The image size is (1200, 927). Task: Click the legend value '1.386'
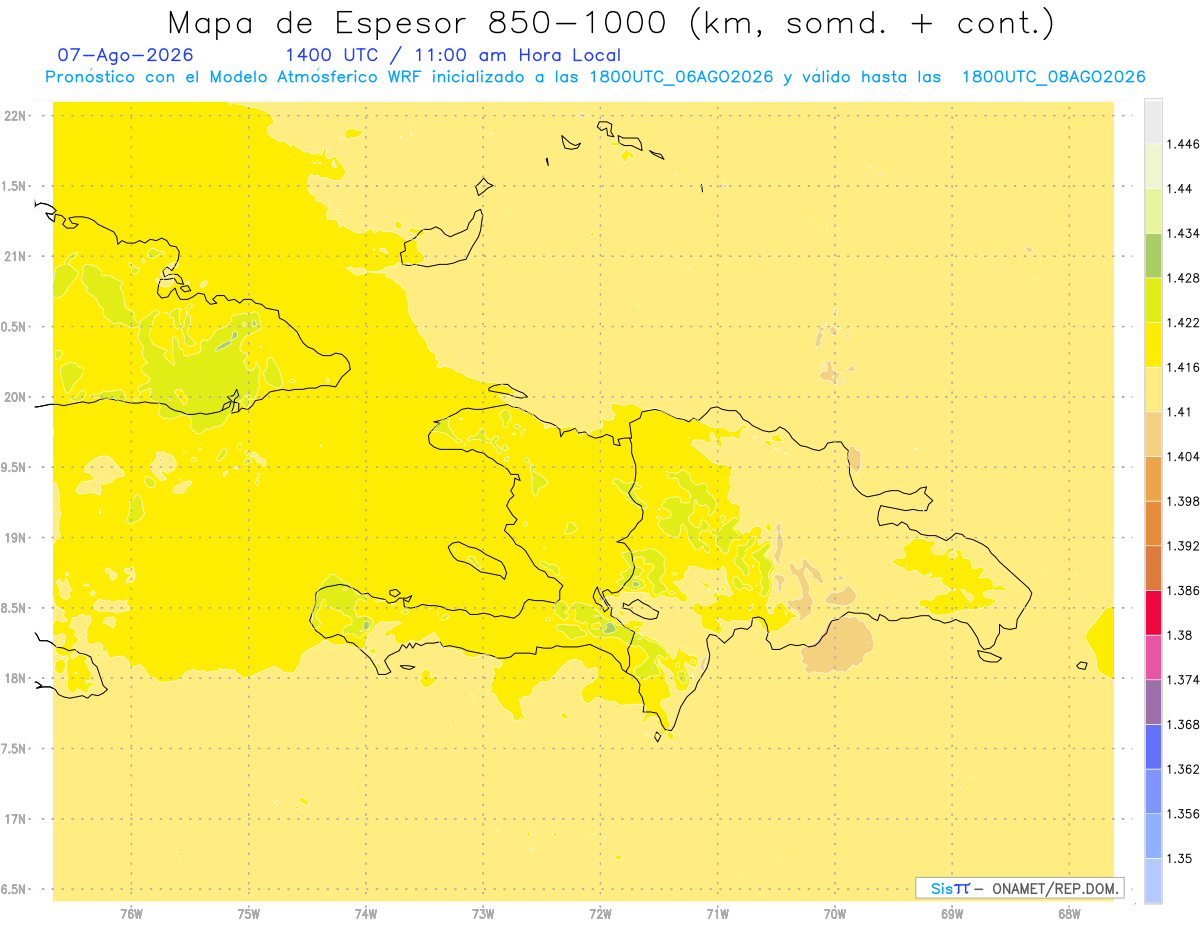click(x=1184, y=590)
